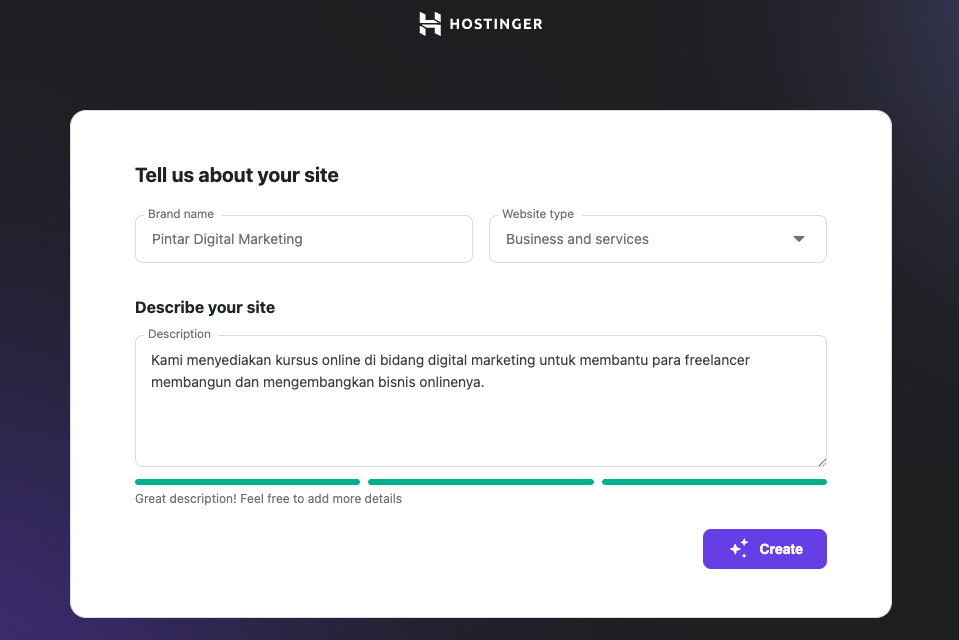Click the Description floating label

179,333
